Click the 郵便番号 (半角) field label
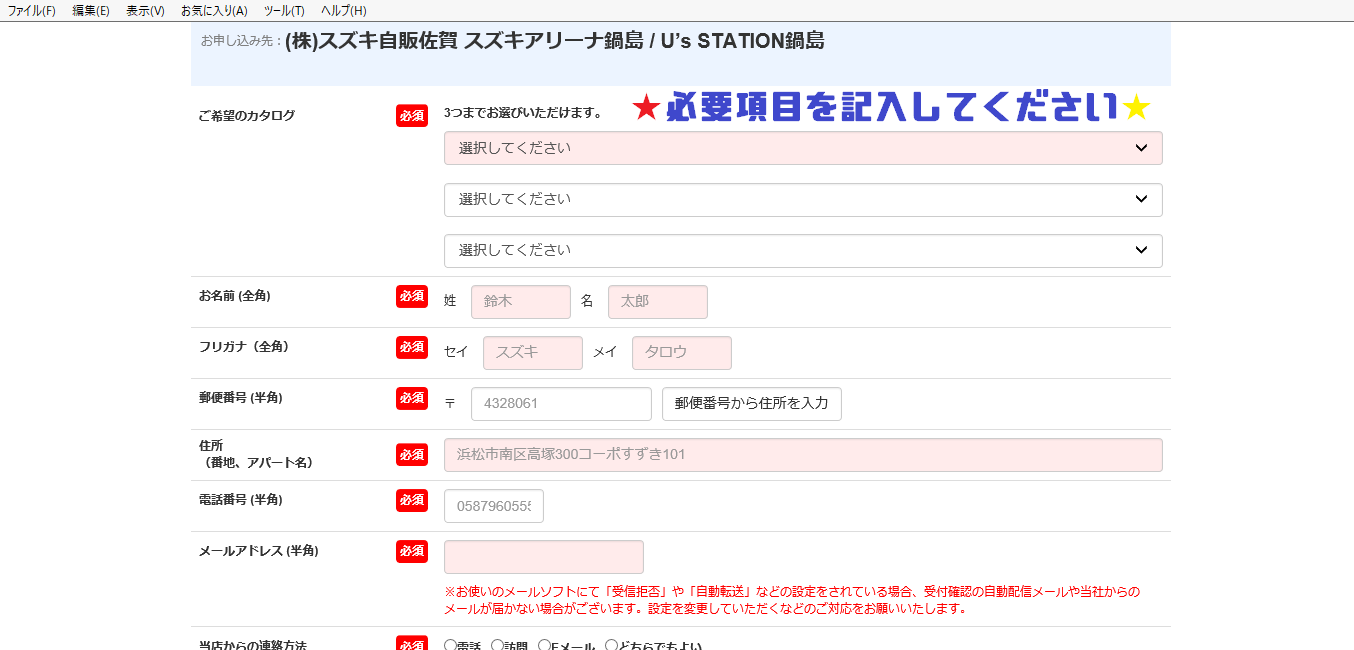Screen dimensions: 1354x650 [x=241, y=398]
